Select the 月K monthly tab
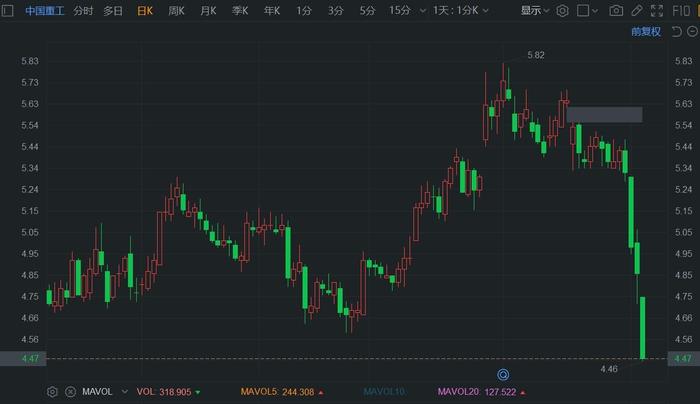The image size is (700, 404). point(208,10)
